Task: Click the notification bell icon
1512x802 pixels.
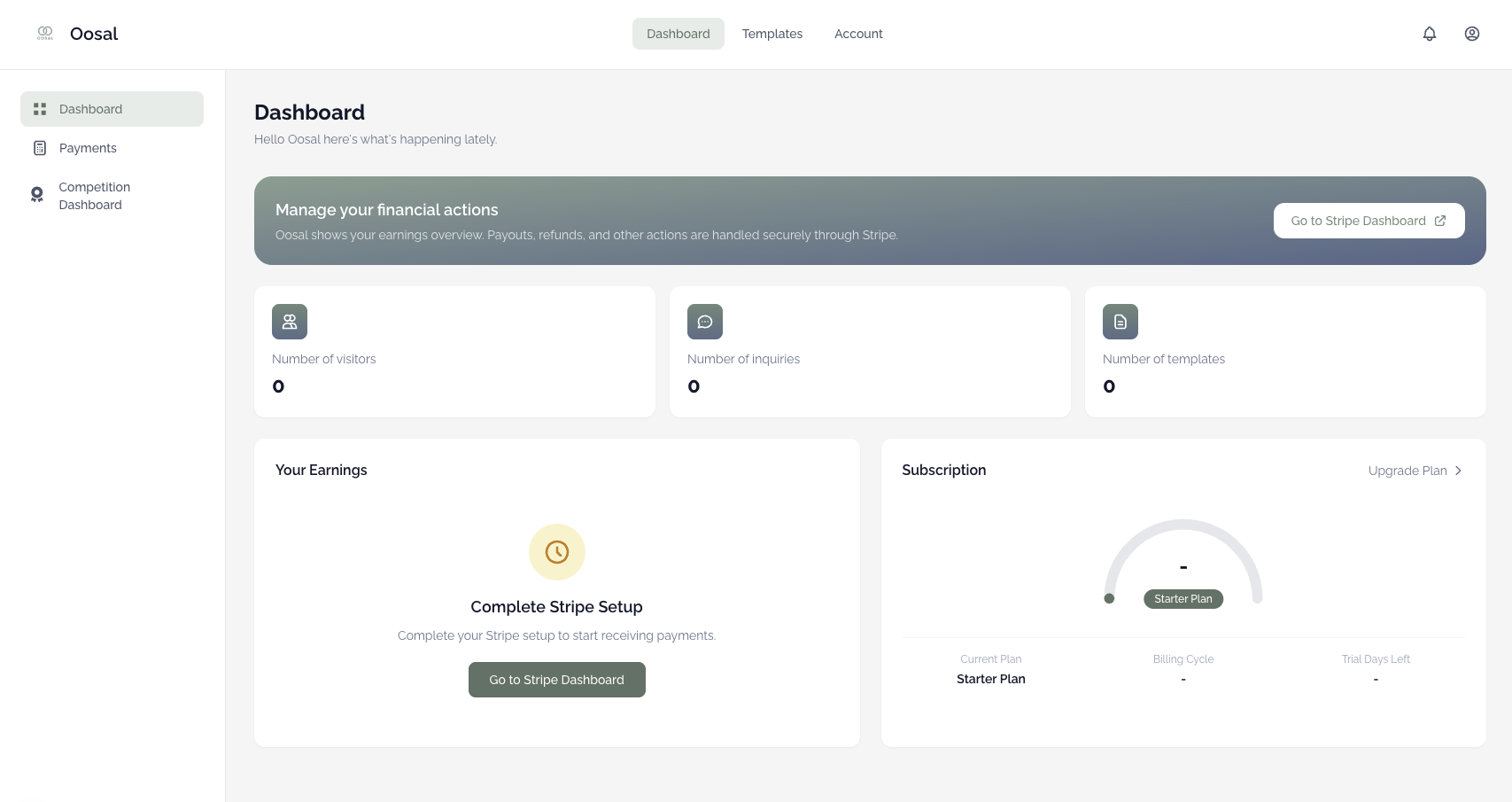Action: tap(1430, 33)
